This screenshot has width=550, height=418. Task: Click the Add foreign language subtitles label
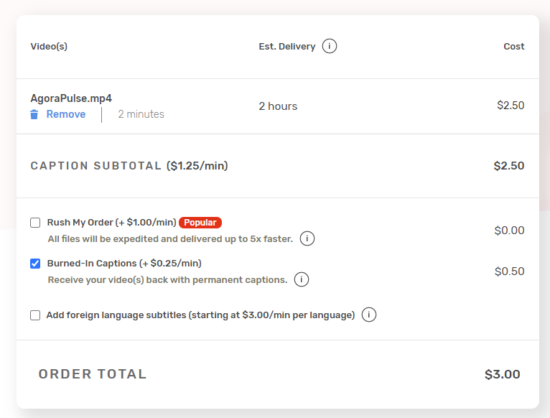(x=201, y=315)
